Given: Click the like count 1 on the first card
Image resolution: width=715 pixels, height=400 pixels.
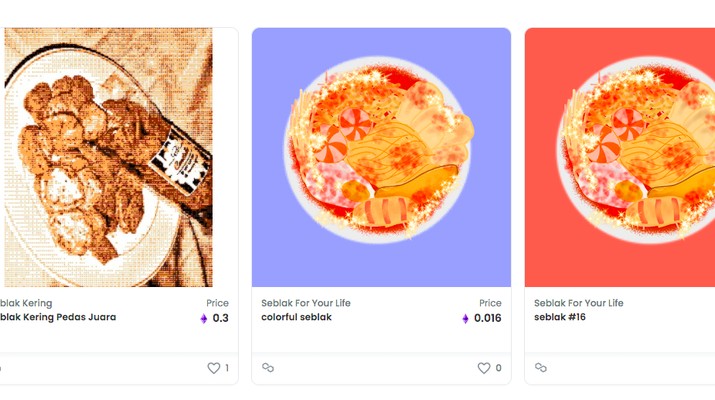Looking at the screenshot, I should 227,368.
